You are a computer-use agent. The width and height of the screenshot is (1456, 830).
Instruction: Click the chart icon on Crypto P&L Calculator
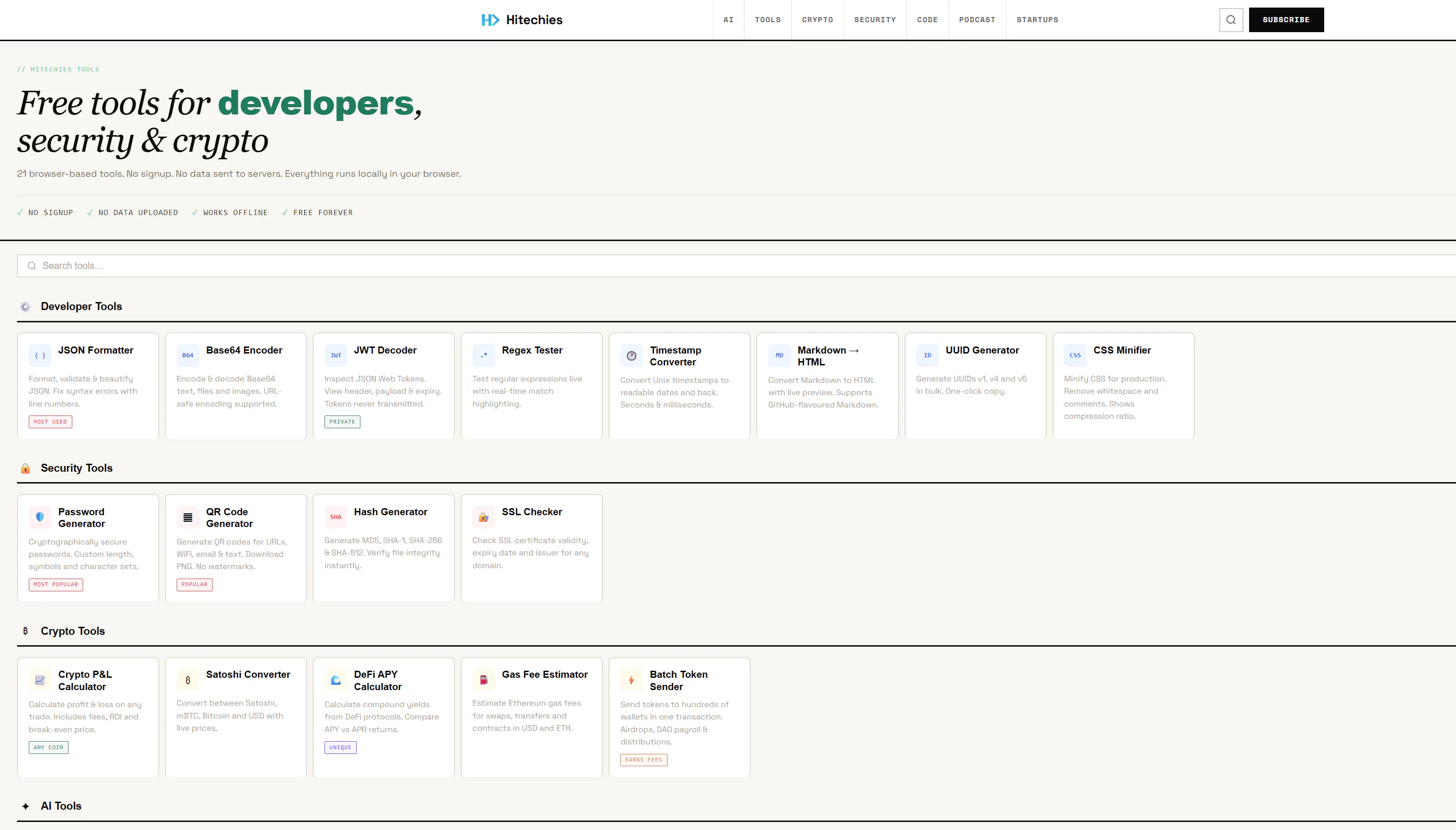(x=40, y=680)
